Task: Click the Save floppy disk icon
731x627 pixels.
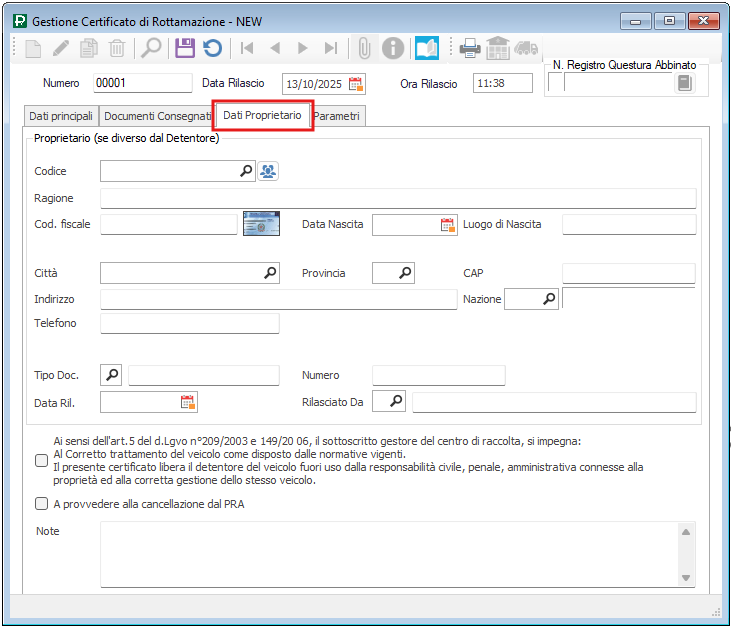Action: (184, 47)
